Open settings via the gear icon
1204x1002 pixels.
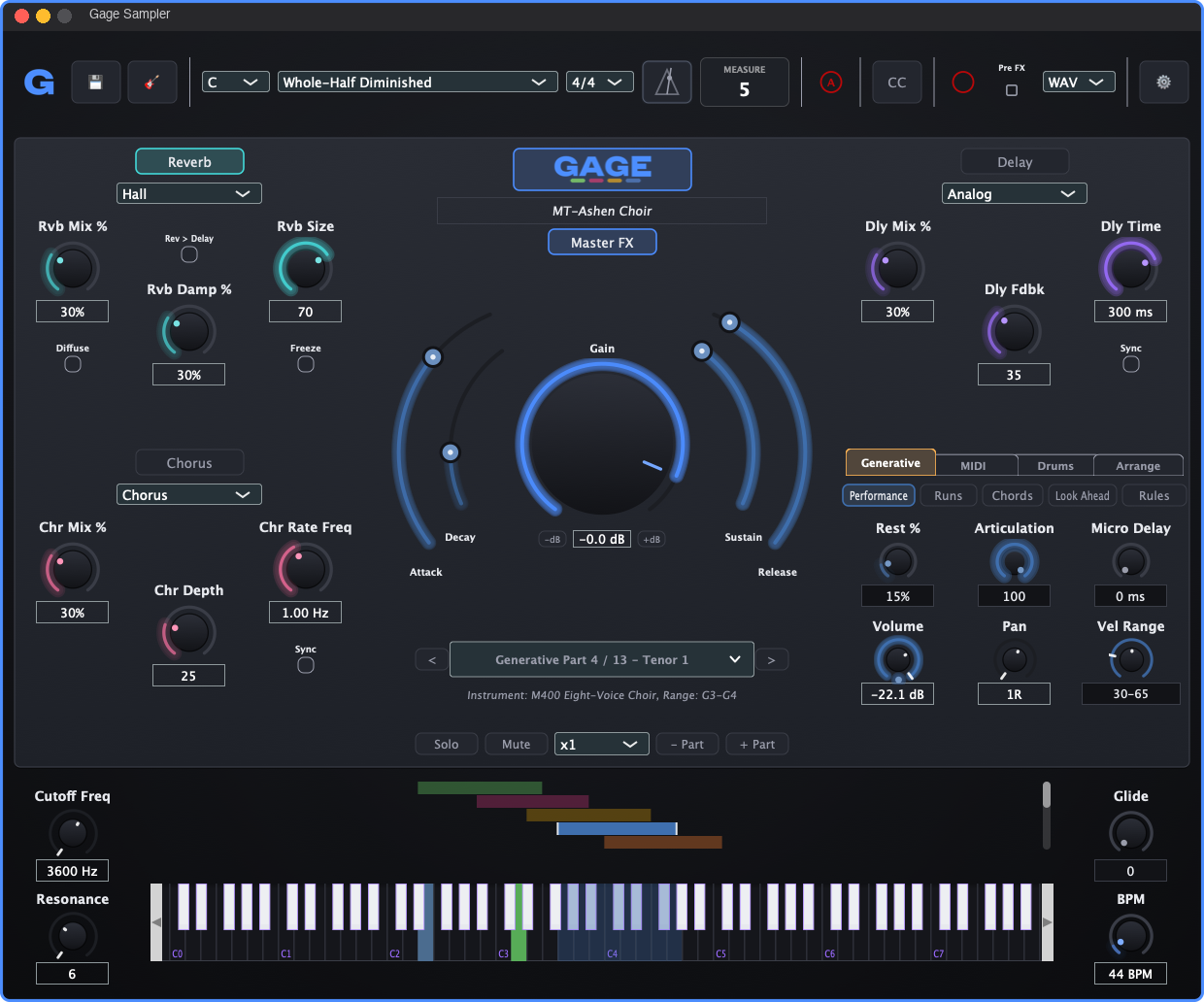1163,83
